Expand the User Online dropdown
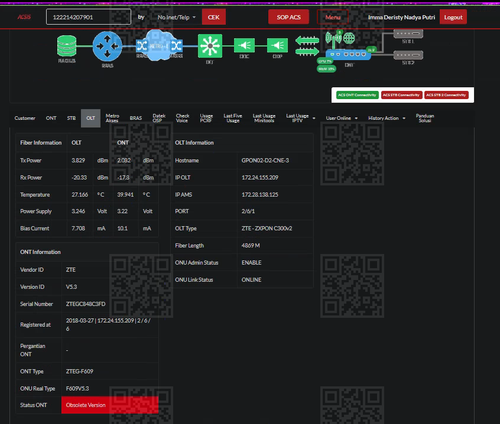500x424 pixels. (342, 118)
